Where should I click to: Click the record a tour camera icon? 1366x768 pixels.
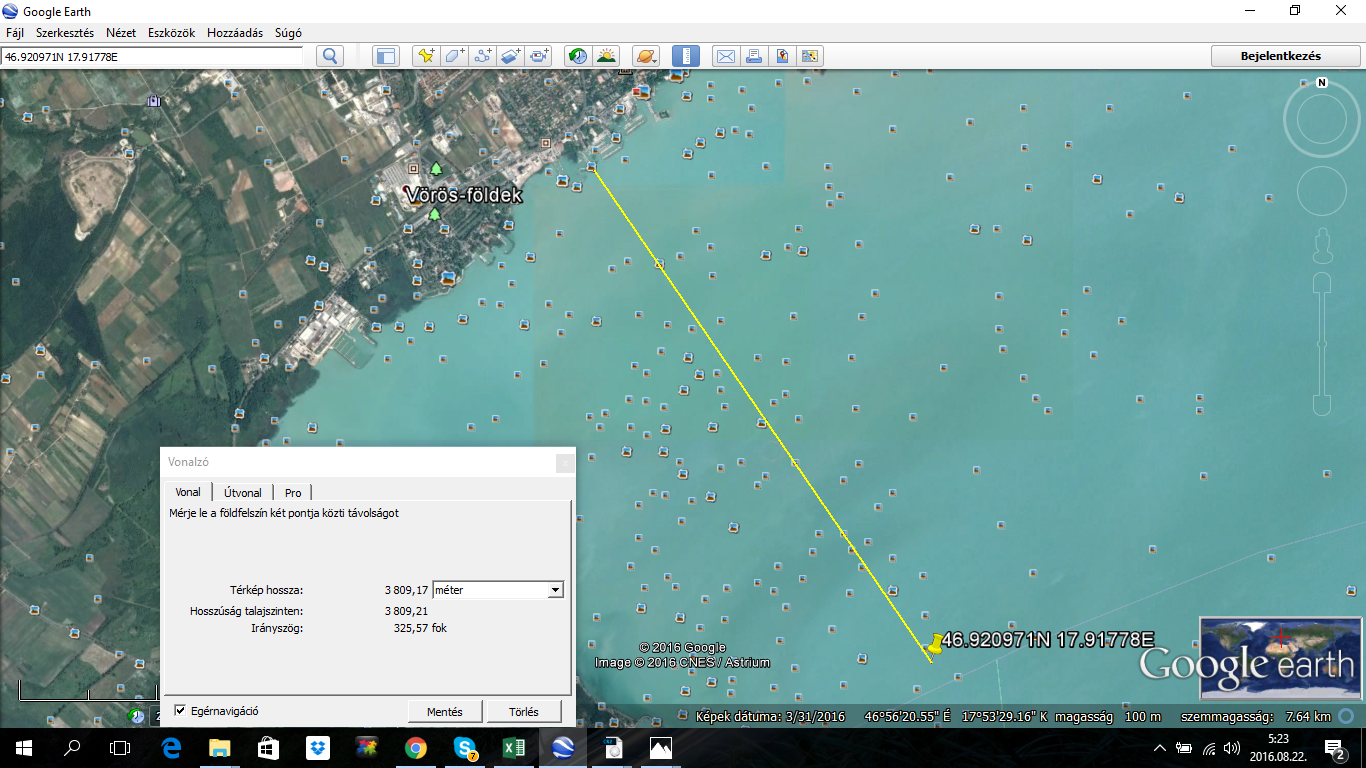[x=540, y=56]
